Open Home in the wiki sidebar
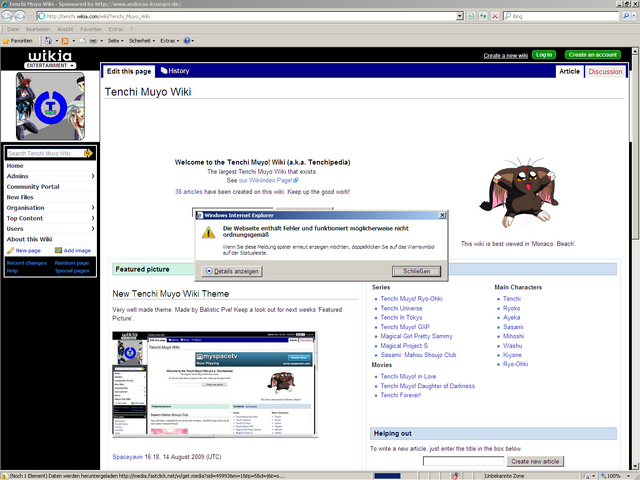Screen dimensions: 640x480 [15, 166]
